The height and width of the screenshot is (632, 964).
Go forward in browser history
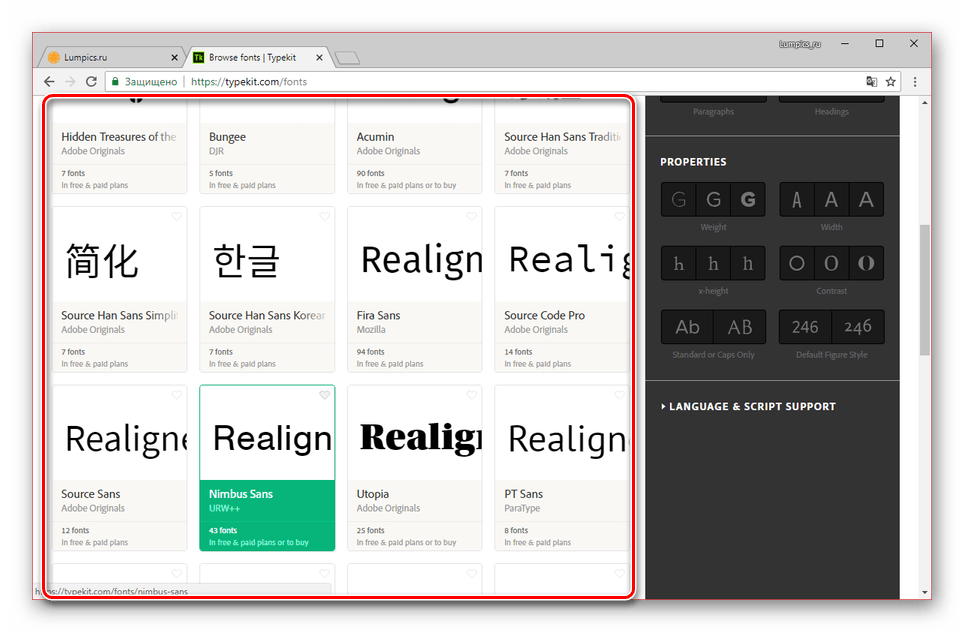(x=70, y=81)
